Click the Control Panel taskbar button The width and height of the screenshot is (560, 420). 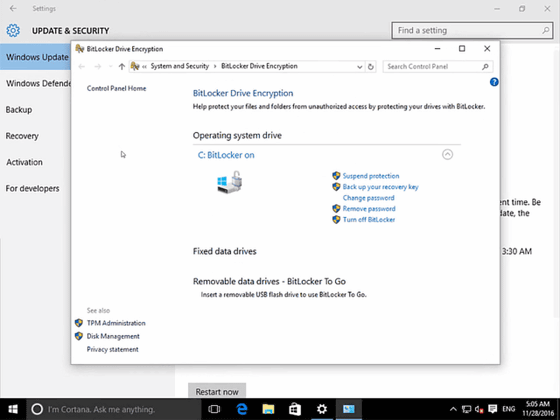click(x=349, y=409)
